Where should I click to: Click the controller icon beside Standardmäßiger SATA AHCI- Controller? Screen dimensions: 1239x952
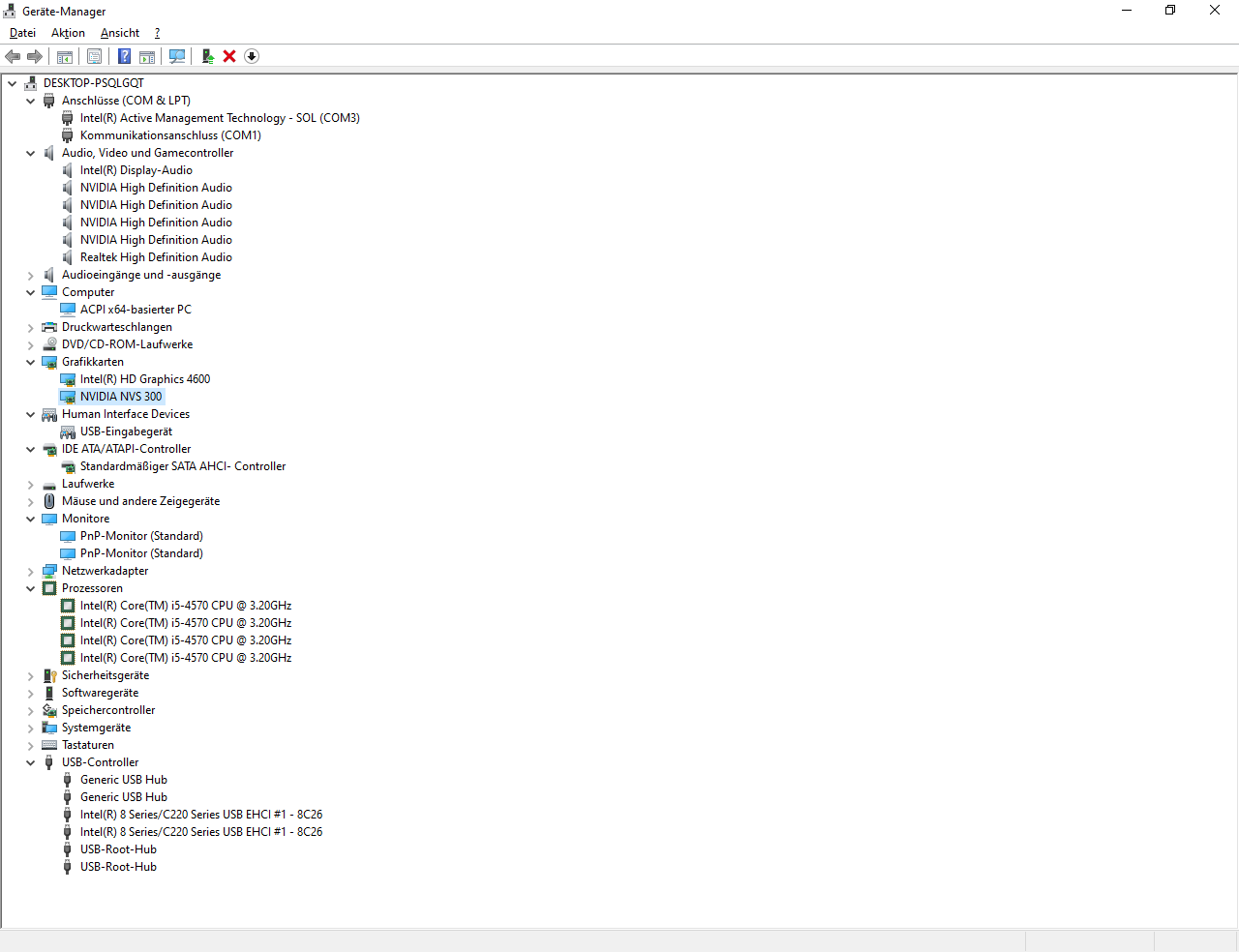pos(68,466)
